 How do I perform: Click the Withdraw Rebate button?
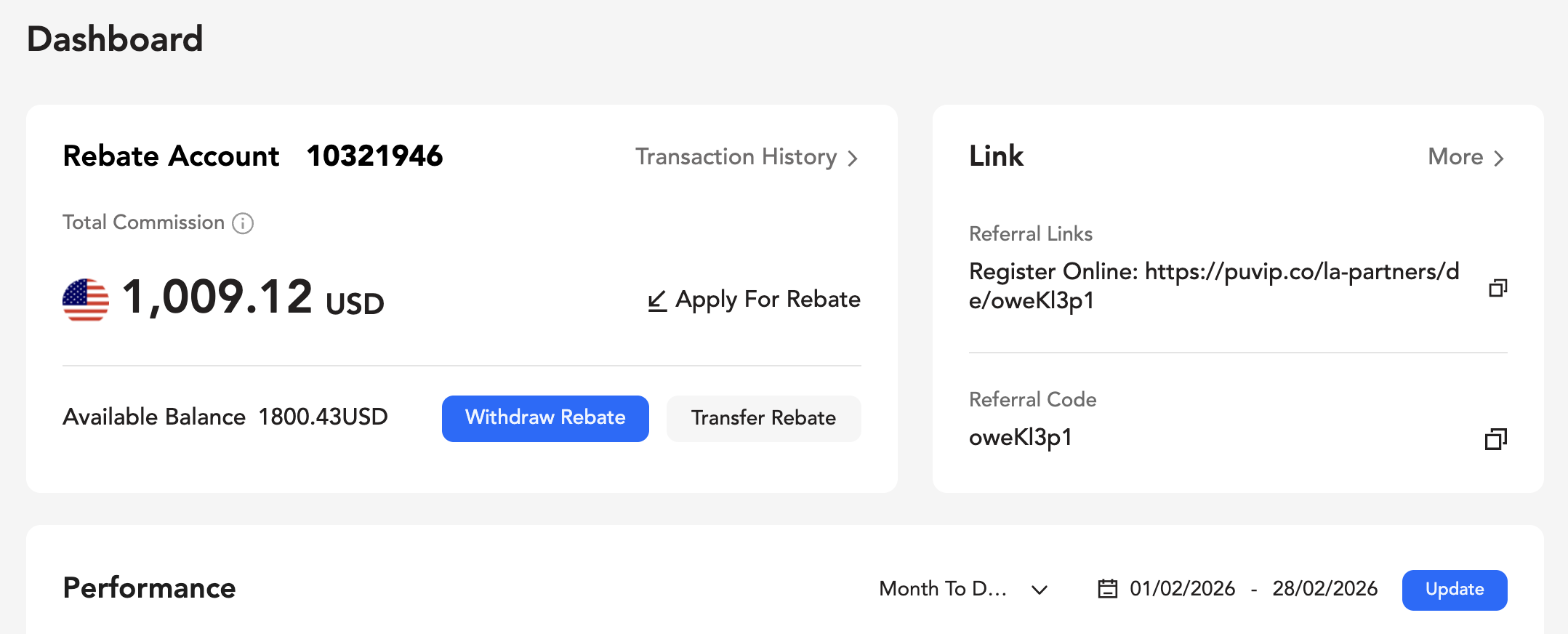[545, 418]
